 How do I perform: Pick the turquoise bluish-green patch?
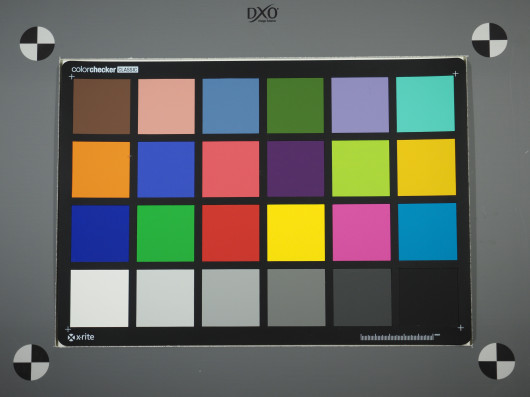click(x=425, y=104)
